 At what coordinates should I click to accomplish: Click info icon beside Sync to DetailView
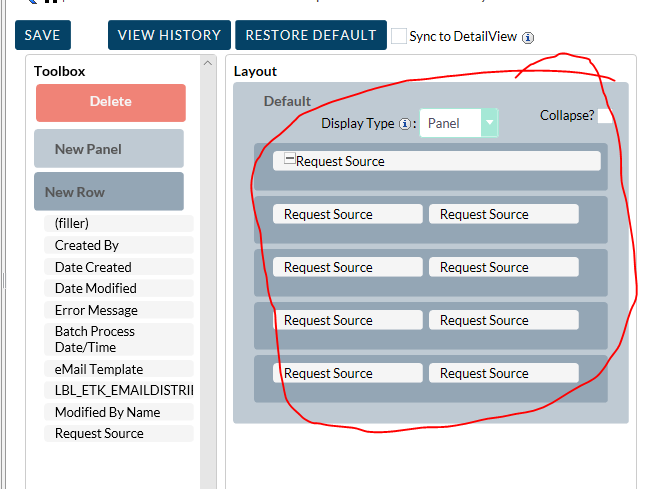coord(528,38)
